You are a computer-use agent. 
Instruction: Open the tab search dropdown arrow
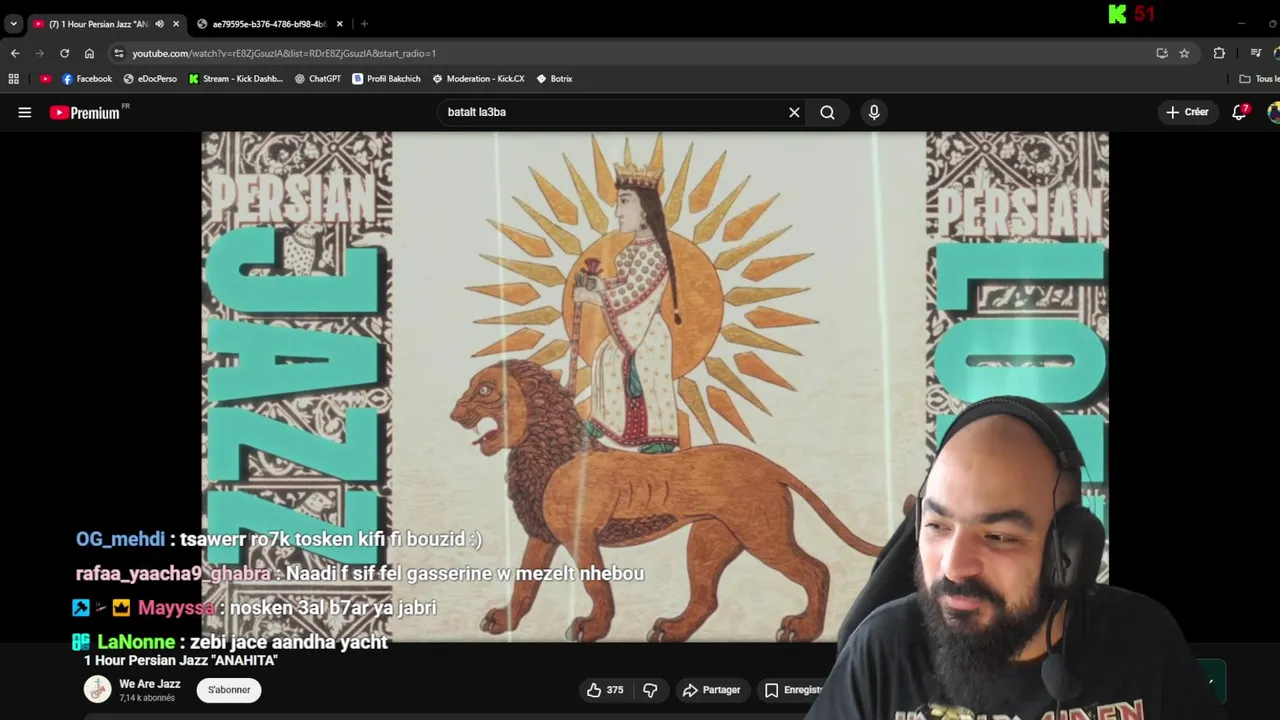[13, 23]
